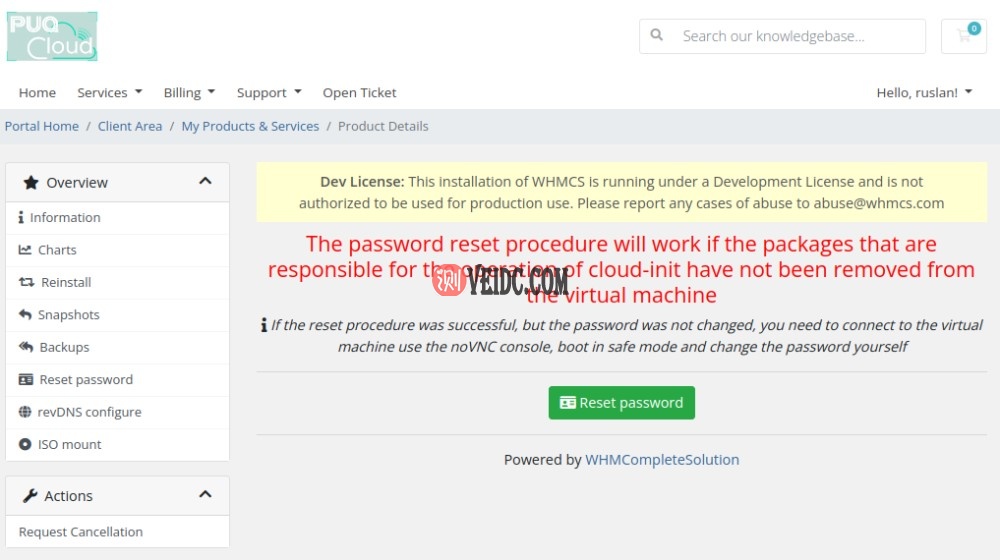The image size is (1000, 560).
Task: Expand the Services dropdown menu
Action: [x=109, y=93]
